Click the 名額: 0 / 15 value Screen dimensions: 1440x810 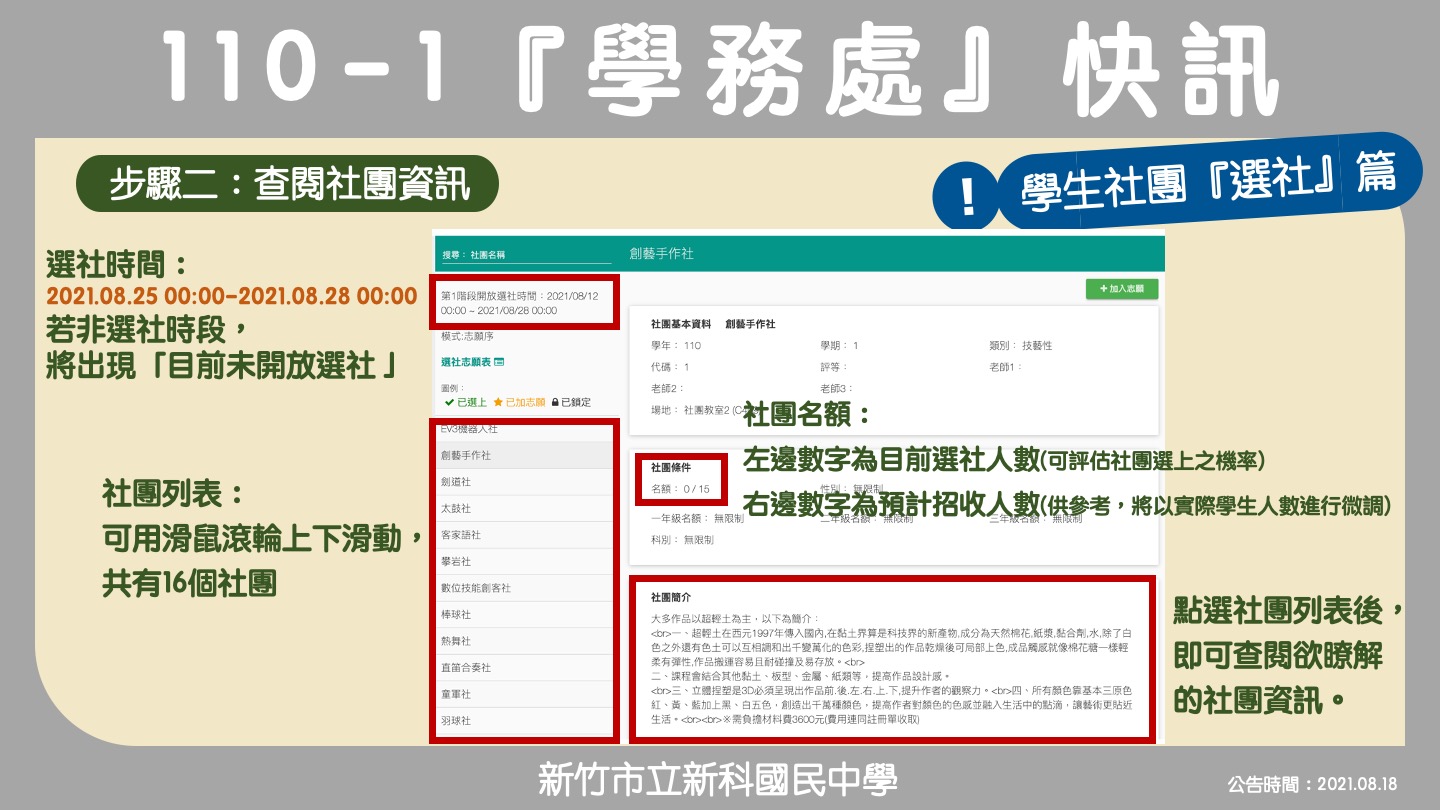point(680,489)
